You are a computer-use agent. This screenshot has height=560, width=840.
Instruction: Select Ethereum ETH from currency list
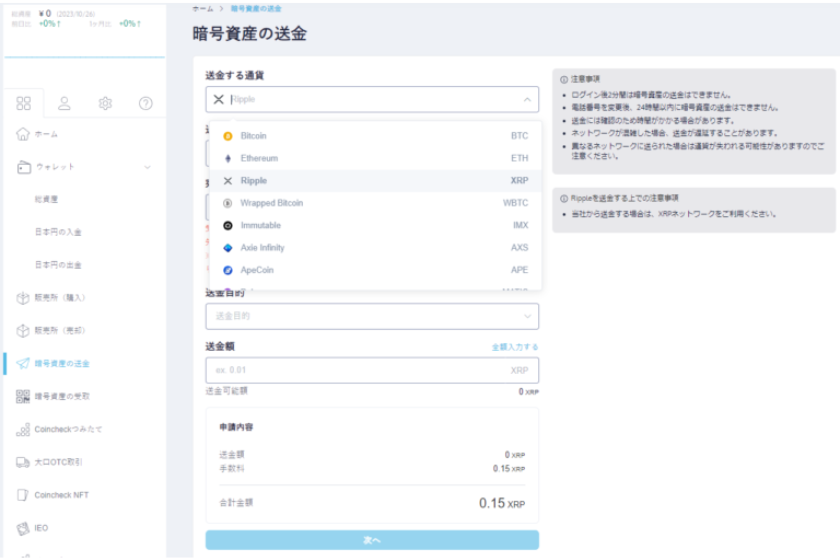(x=376, y=159)
